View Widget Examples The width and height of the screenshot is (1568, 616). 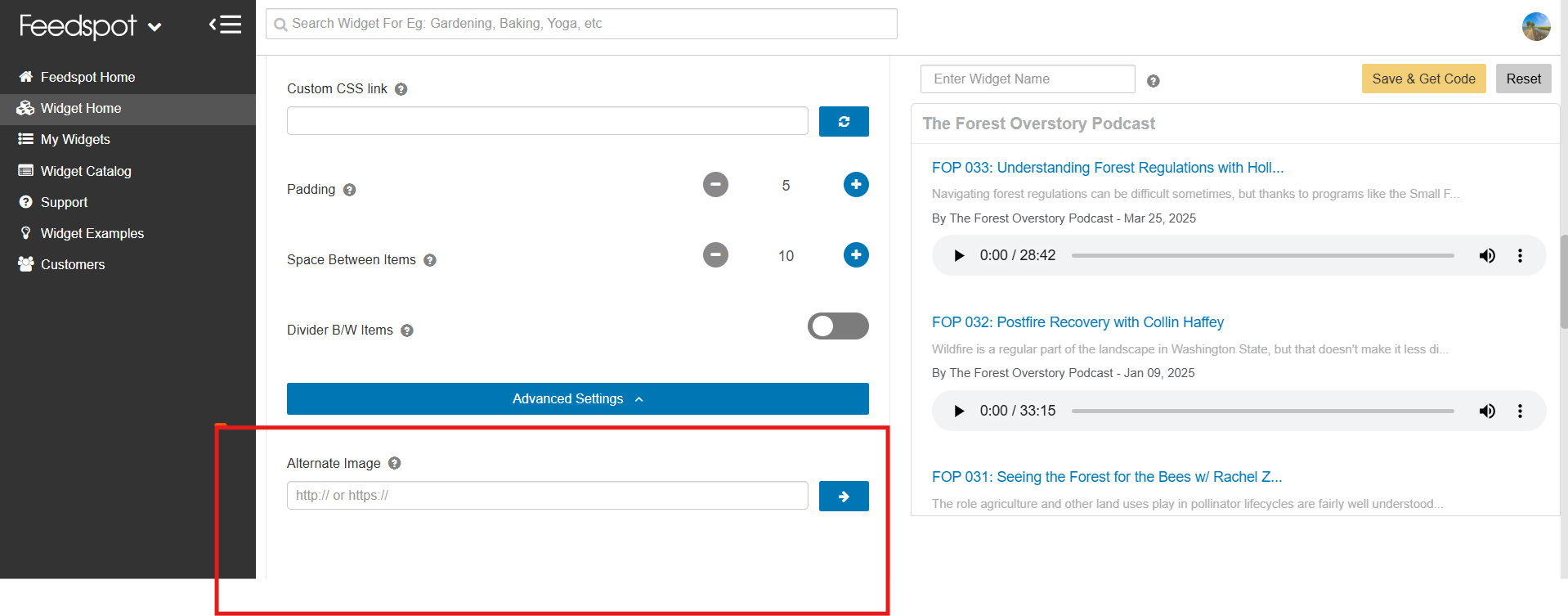click(92, 233)
